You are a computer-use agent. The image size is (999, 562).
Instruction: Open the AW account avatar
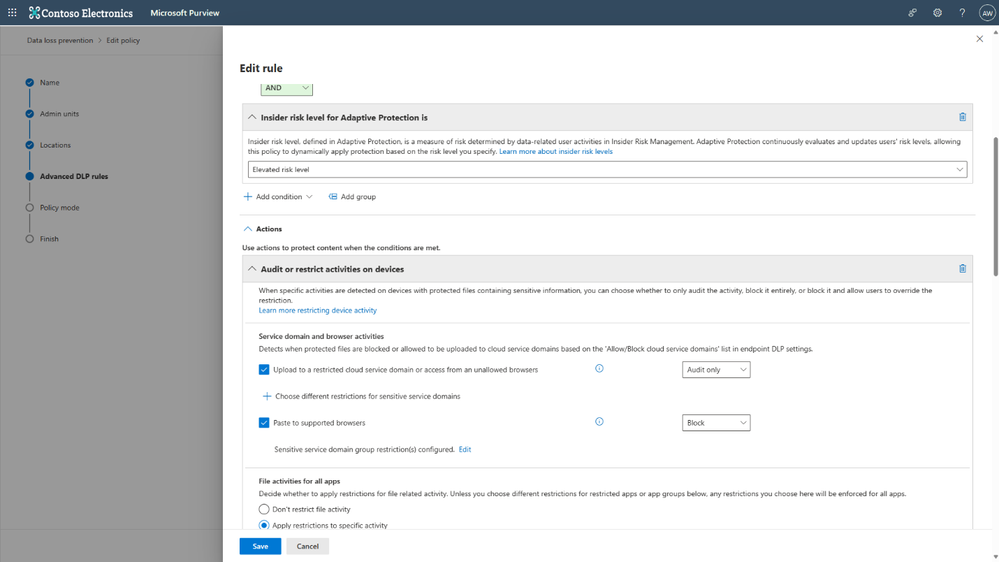tap(986, 13)
